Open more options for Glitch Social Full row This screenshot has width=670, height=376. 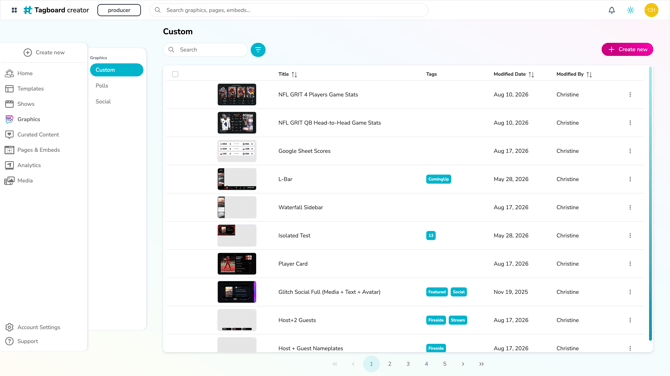tap(630, 292)
